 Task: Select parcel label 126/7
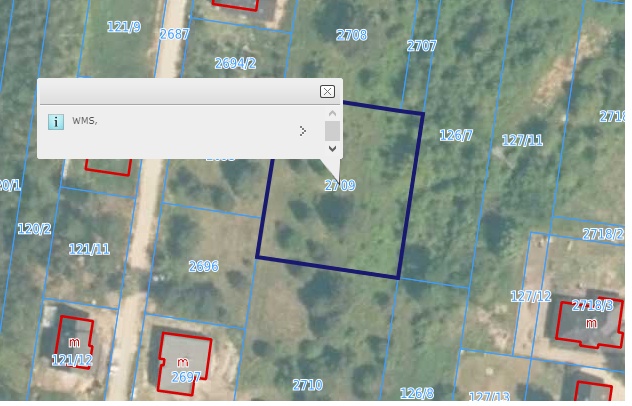[x=456, y=135]
